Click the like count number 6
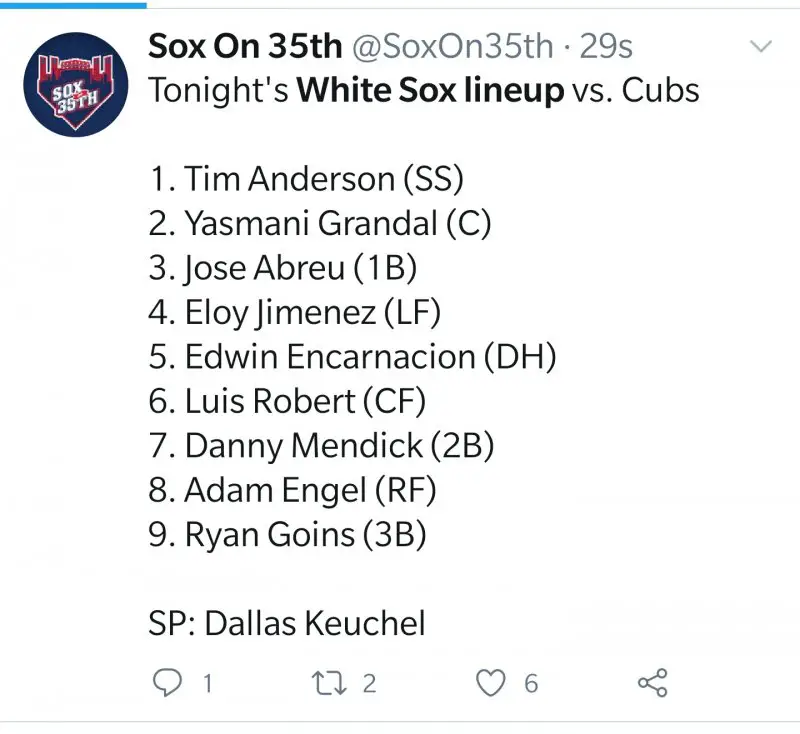Image resolution: width=800 pixels, height=734 pixels. 531,684
